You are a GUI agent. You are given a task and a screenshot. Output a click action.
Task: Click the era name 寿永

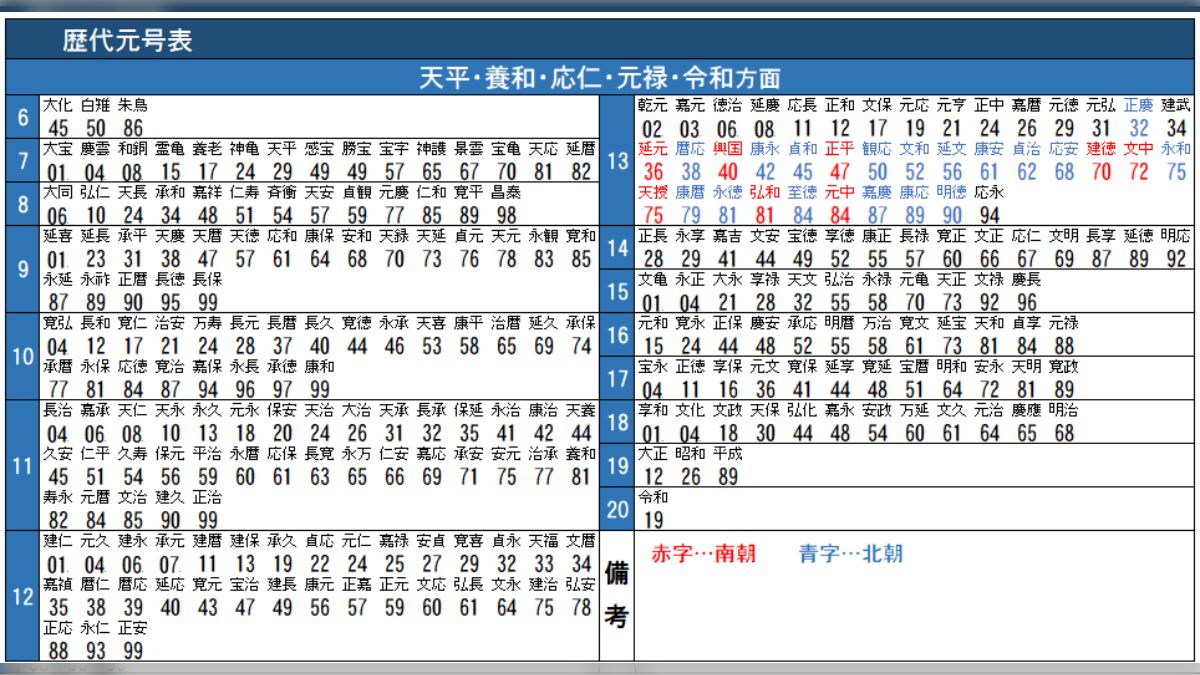pos(58,496)
